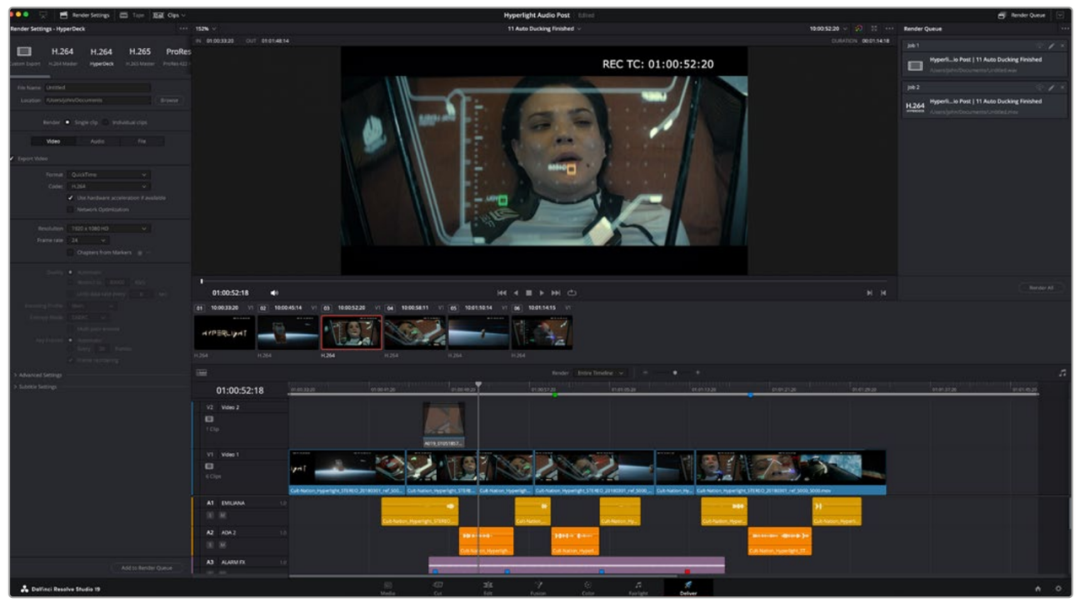The height and width of the screenshot is (603, 1080).
Task: Toggle the Export Video checkbox
Action: point(12,159)
